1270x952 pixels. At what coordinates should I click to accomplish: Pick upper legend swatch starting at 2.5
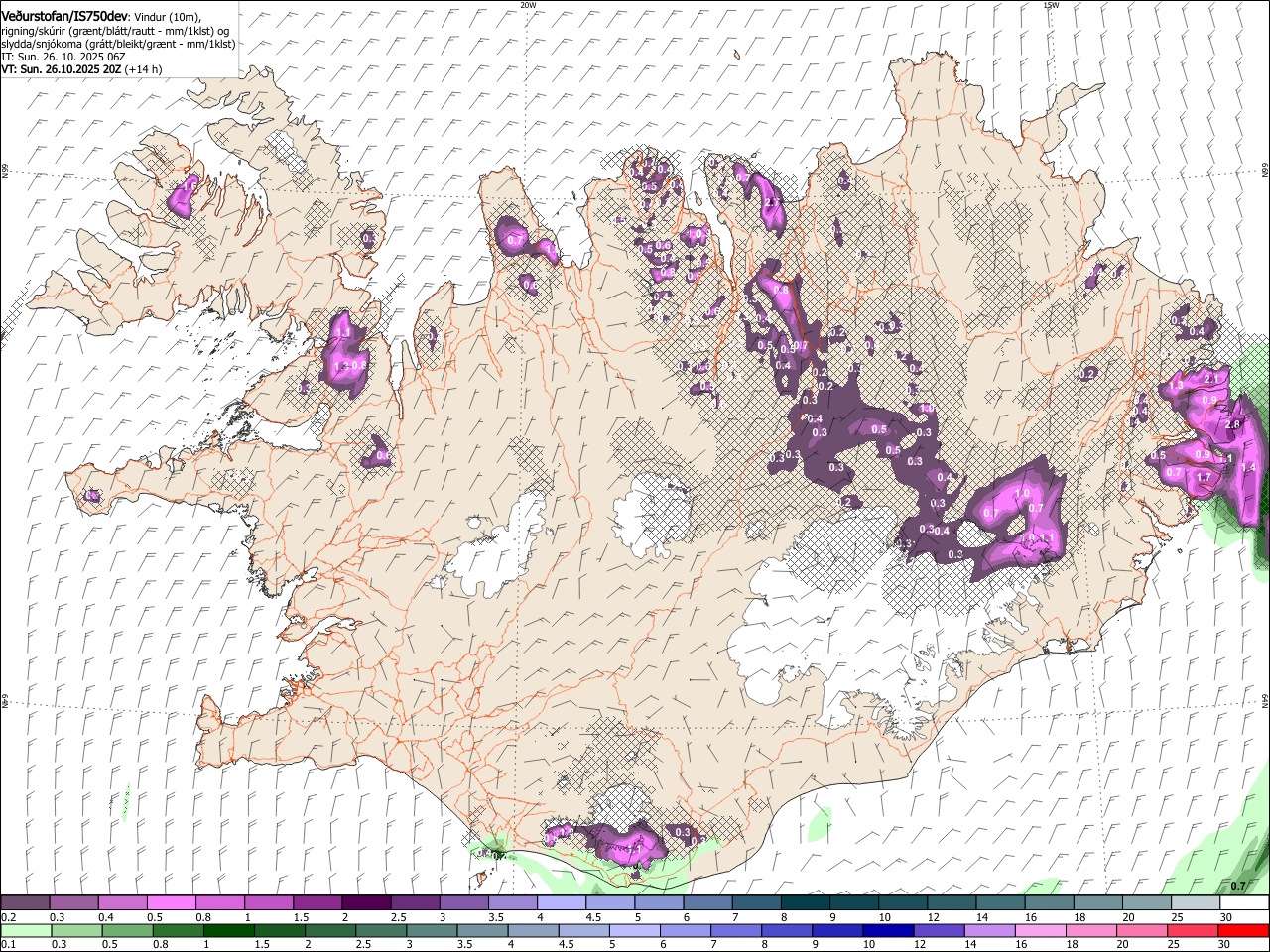(x=414, y=903)
